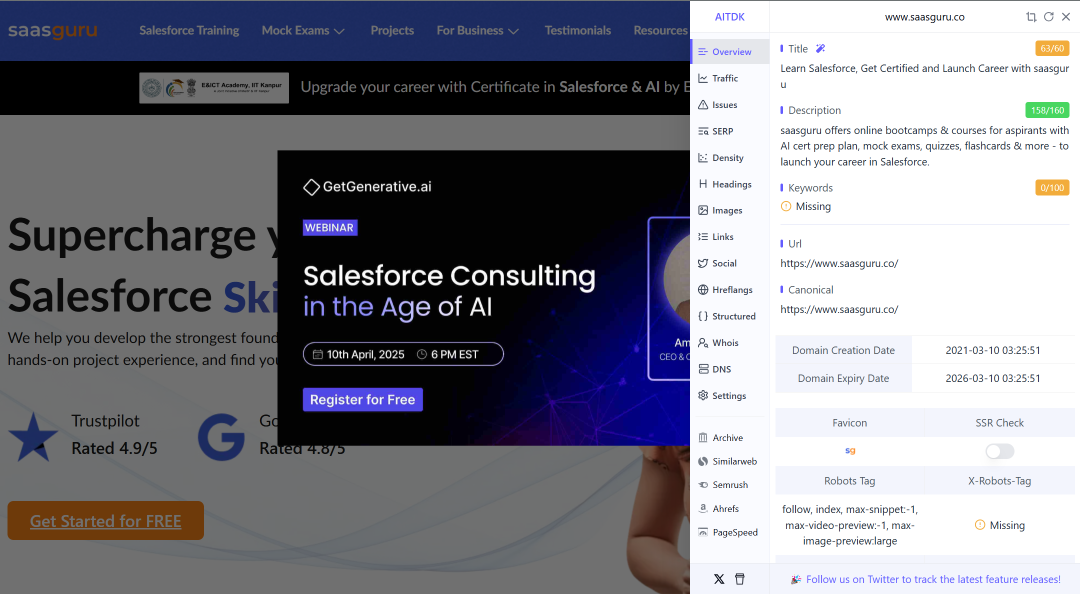Click the warning icon under X-Robots-Tag
Image resolution: width=1080 pixels, height=594 pixels.
point(980,525)
